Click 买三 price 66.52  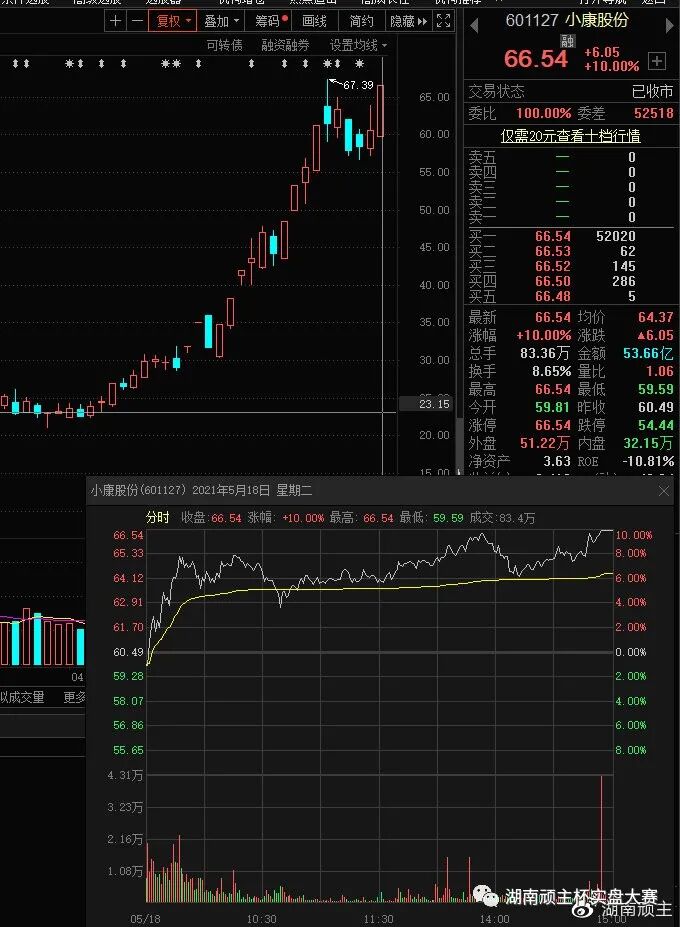click(553, 266)
